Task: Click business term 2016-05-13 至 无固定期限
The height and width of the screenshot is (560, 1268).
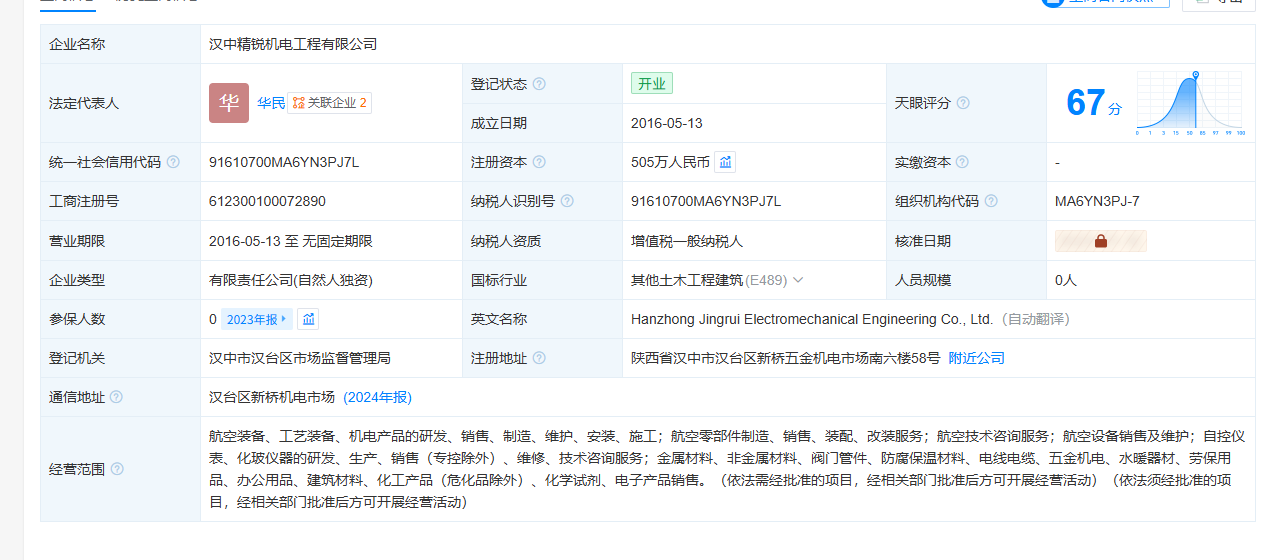Action: click(x=291, y=241)
